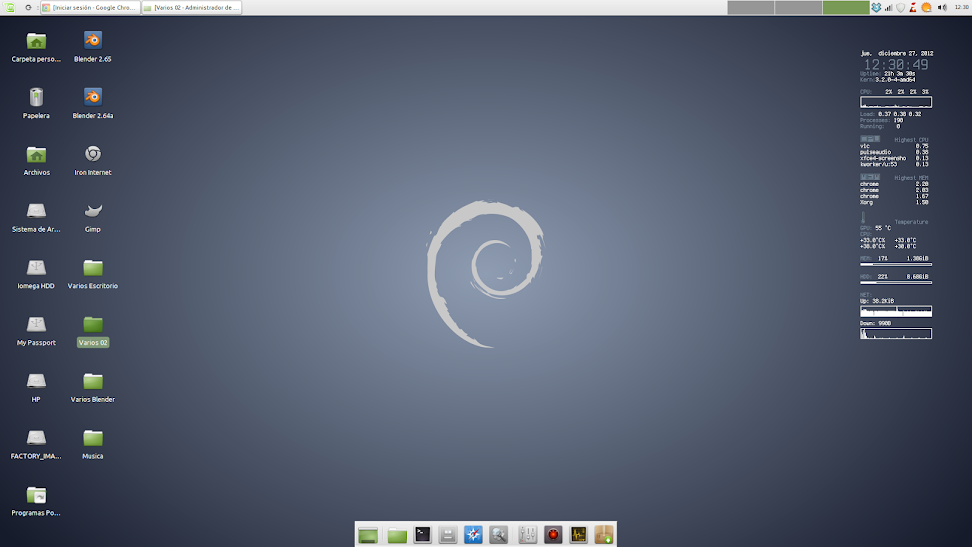The height and width of the screenshot is (547, 972).
Task: Select the FACTORY_IMA... drive icon
Action: coord(36,438)
